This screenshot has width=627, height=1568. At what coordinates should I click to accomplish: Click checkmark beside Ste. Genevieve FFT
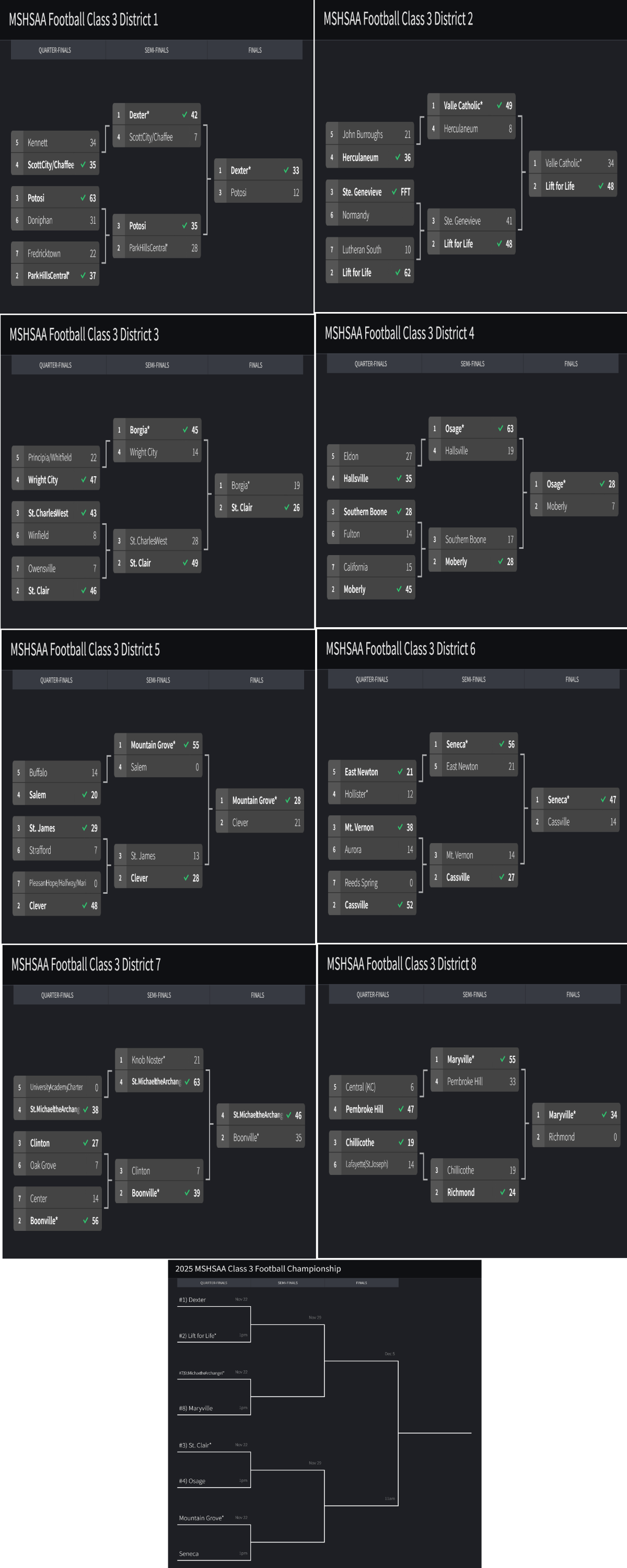(394, 192)
